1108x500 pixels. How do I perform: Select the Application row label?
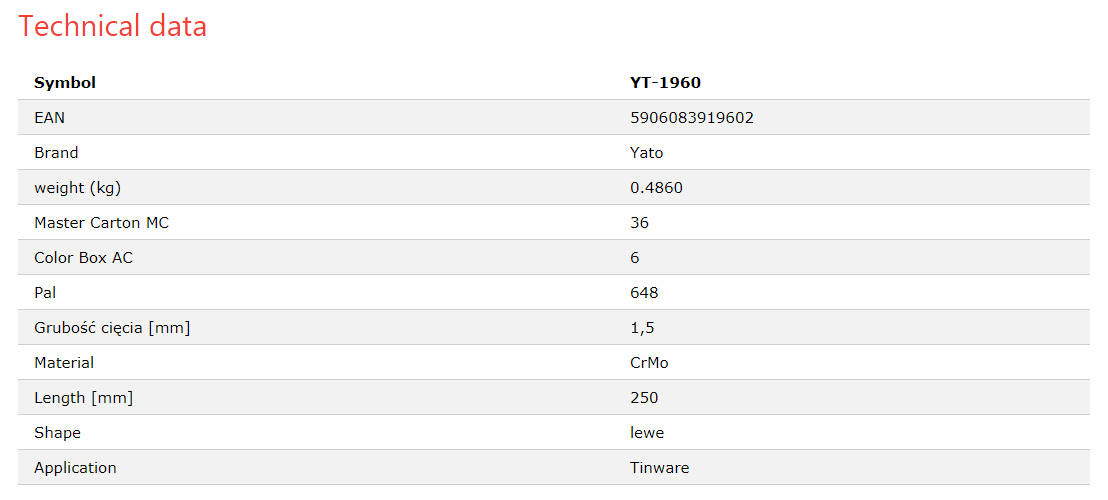[76, 468]
